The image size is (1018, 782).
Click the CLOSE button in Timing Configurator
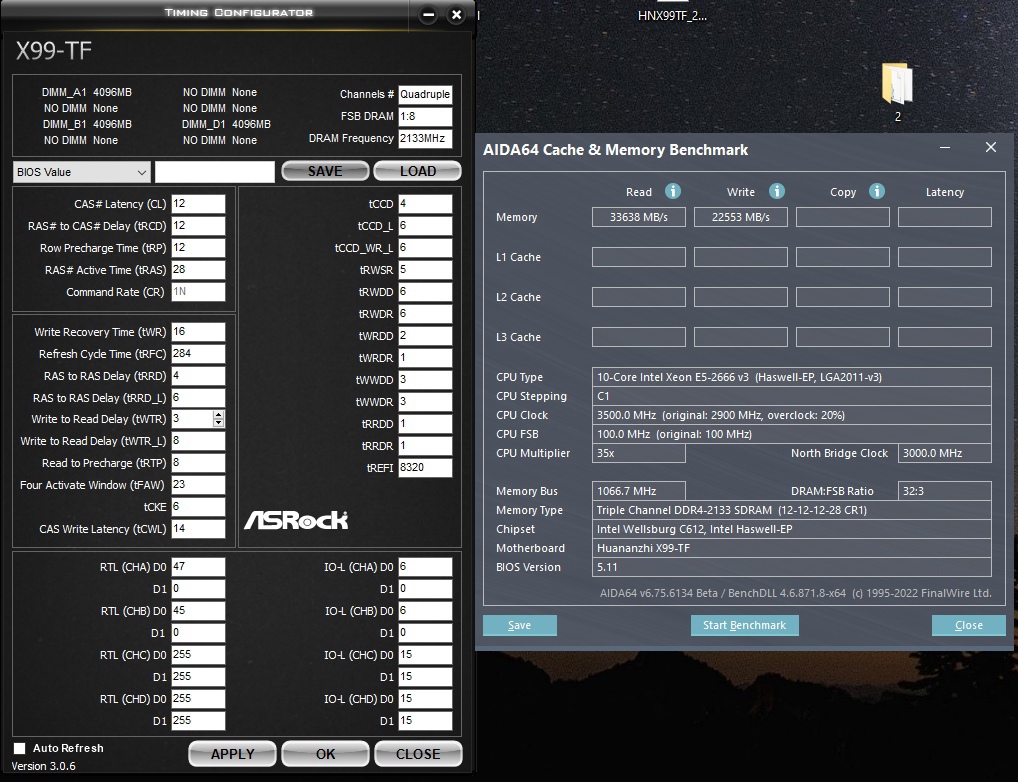click(418, 754)
